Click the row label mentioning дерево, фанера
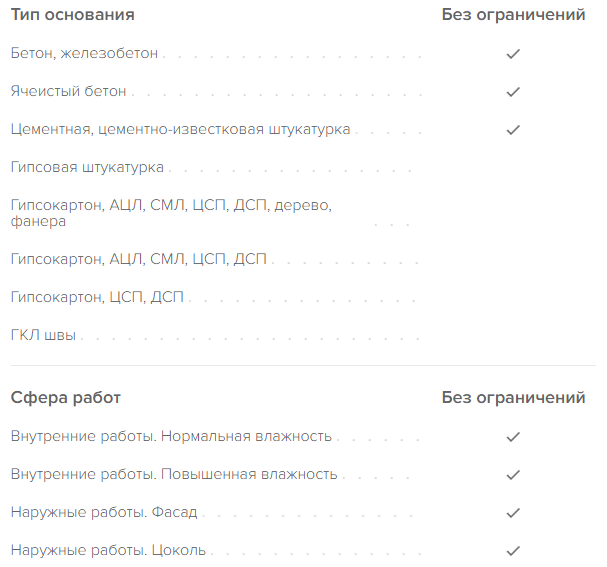607x567 pixels. 171,213
